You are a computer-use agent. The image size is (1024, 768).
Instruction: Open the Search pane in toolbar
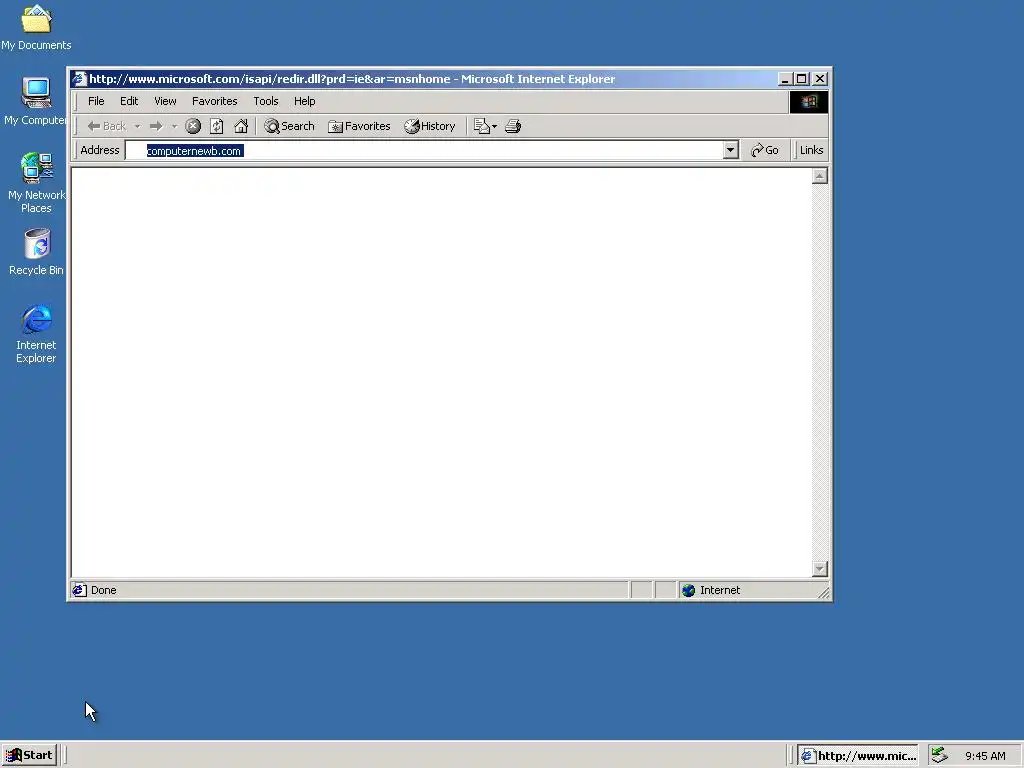[289, 126]
